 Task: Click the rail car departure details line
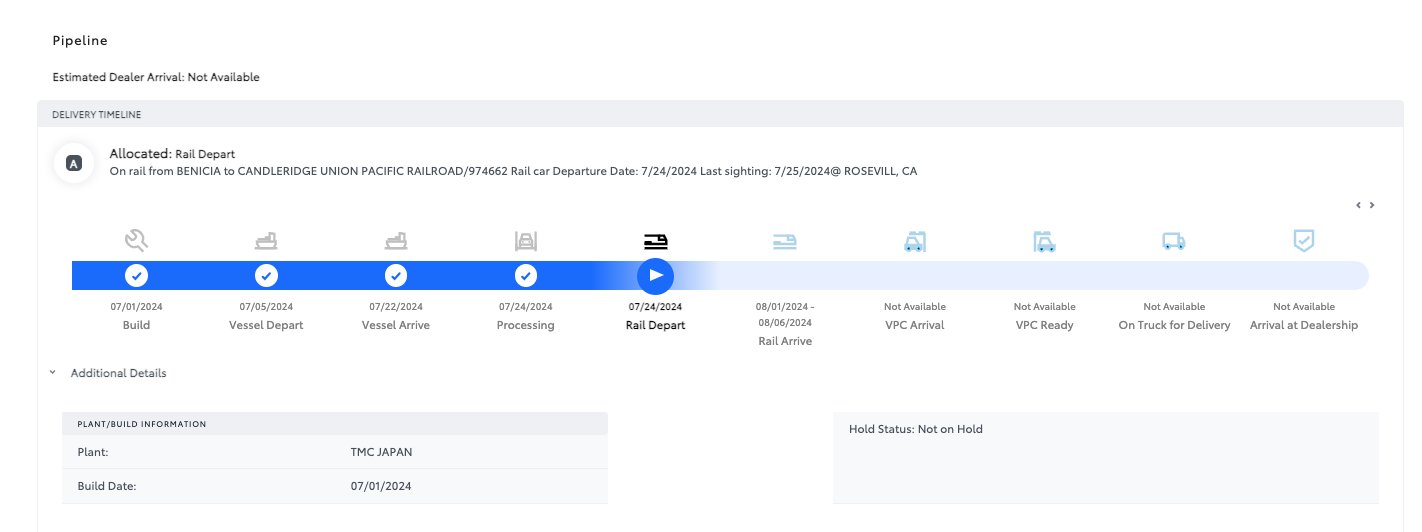coord(513,171)
